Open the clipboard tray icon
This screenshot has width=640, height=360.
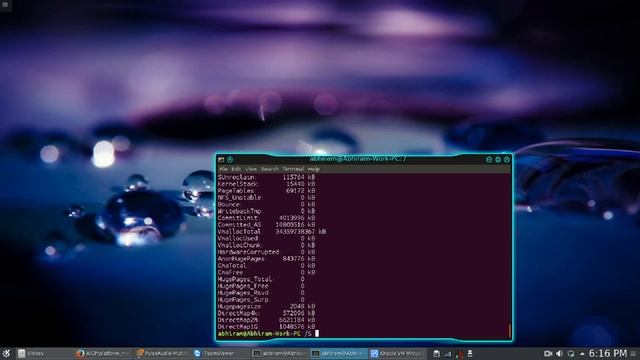pyautogui.click(x=436, y=353)
